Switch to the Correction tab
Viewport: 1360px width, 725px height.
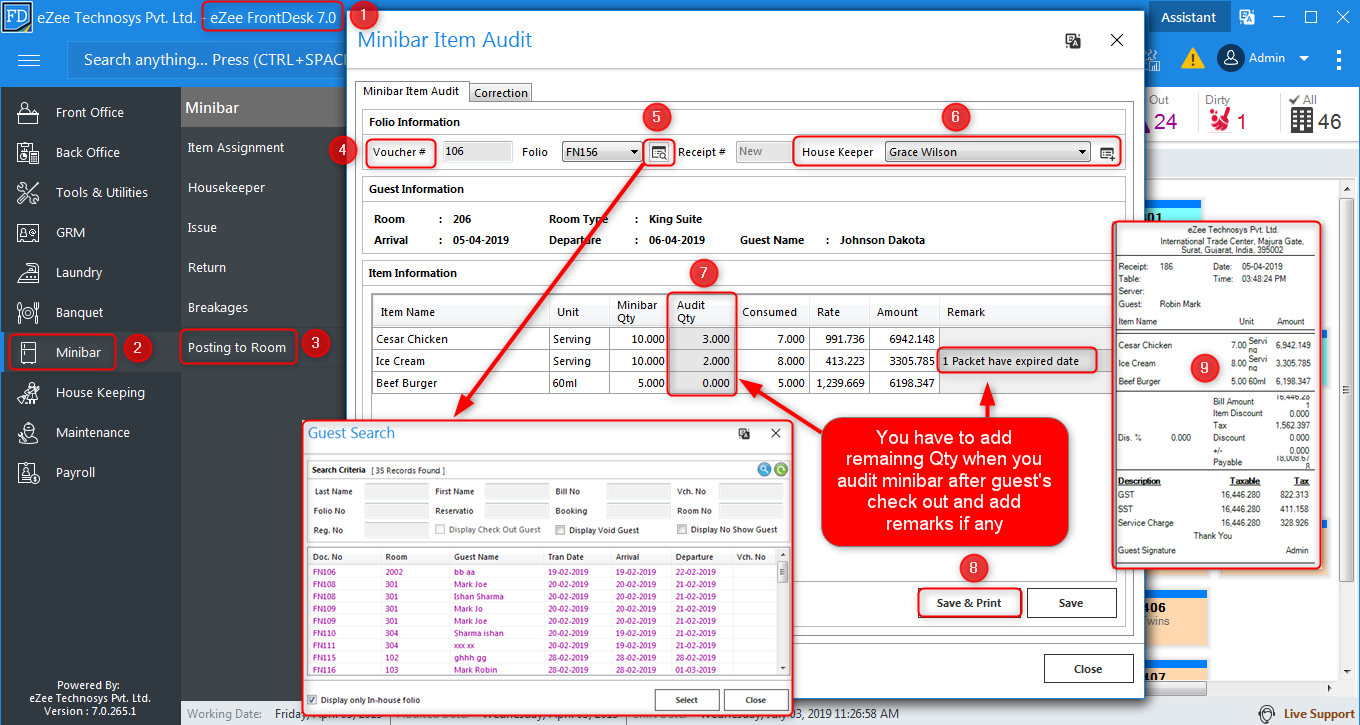(x=501, y=92)
